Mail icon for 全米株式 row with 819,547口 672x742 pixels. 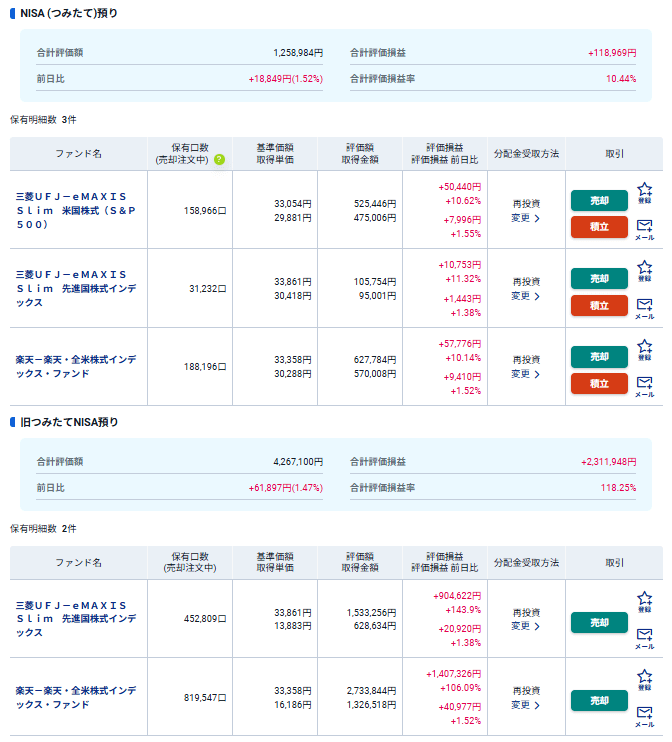click(644, 717)
